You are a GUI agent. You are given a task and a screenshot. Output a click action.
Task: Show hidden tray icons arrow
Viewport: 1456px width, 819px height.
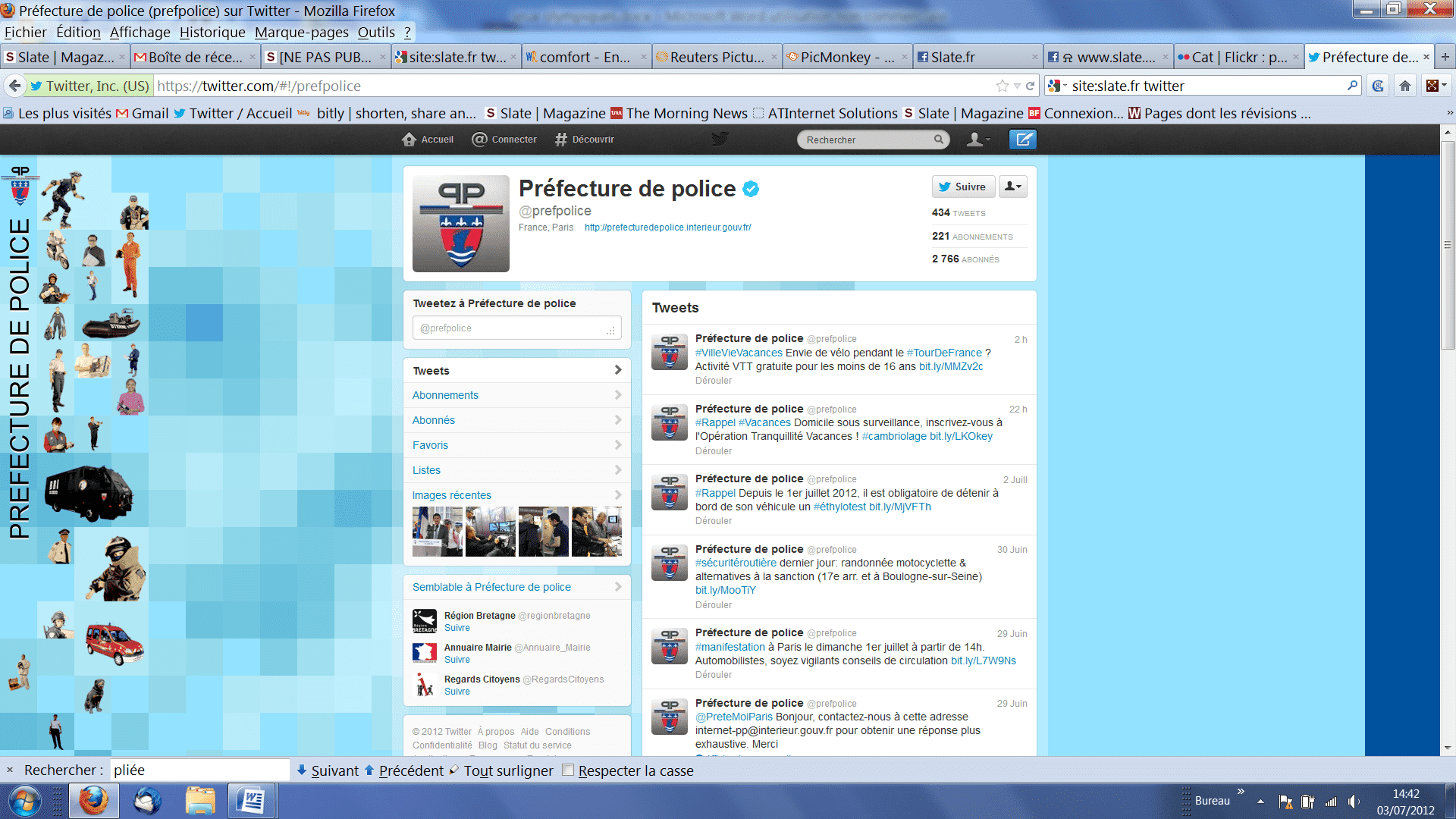point(1260,802)
